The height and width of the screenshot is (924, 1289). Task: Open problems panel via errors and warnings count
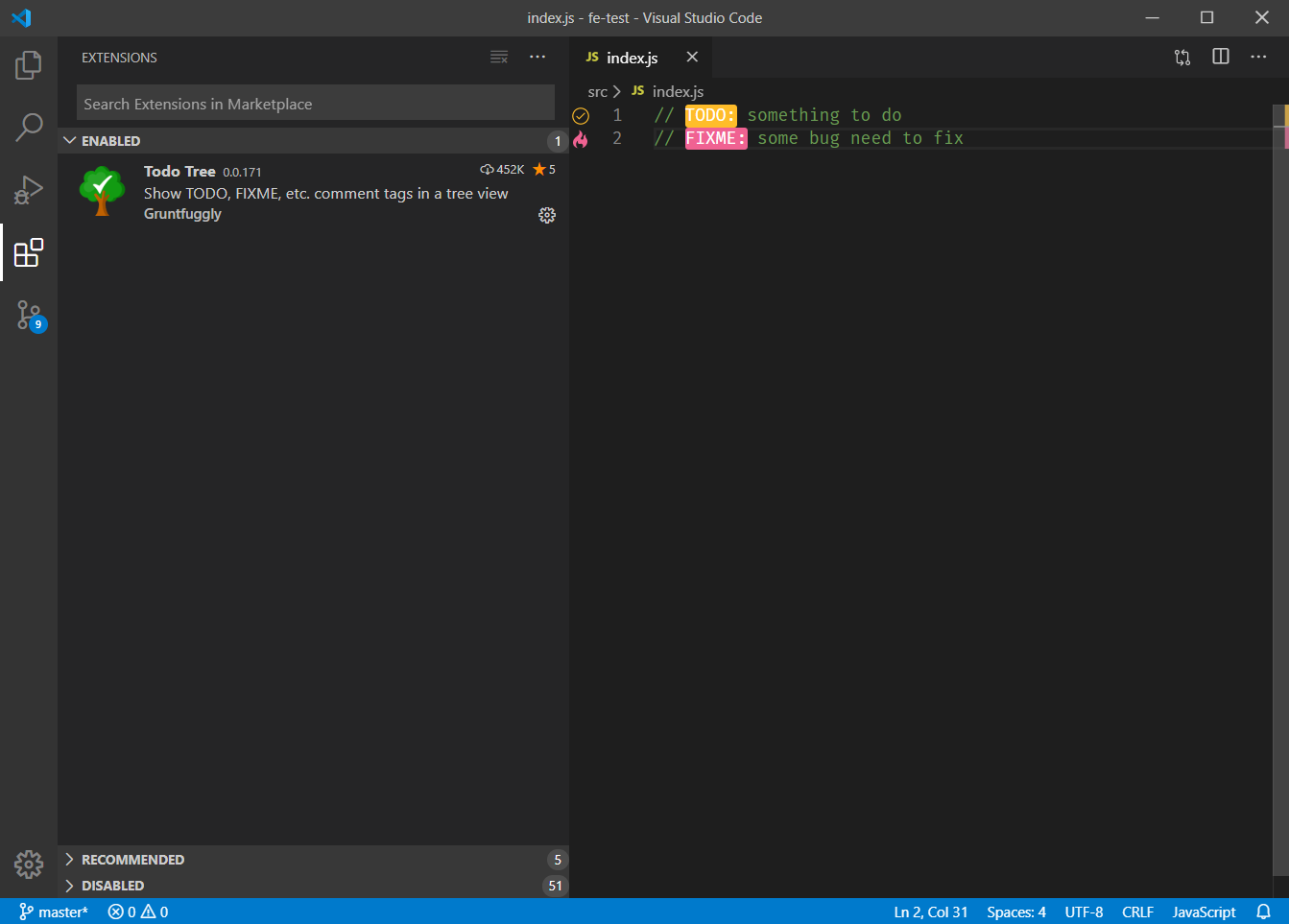pyautogui.click(x=138, y=912)
